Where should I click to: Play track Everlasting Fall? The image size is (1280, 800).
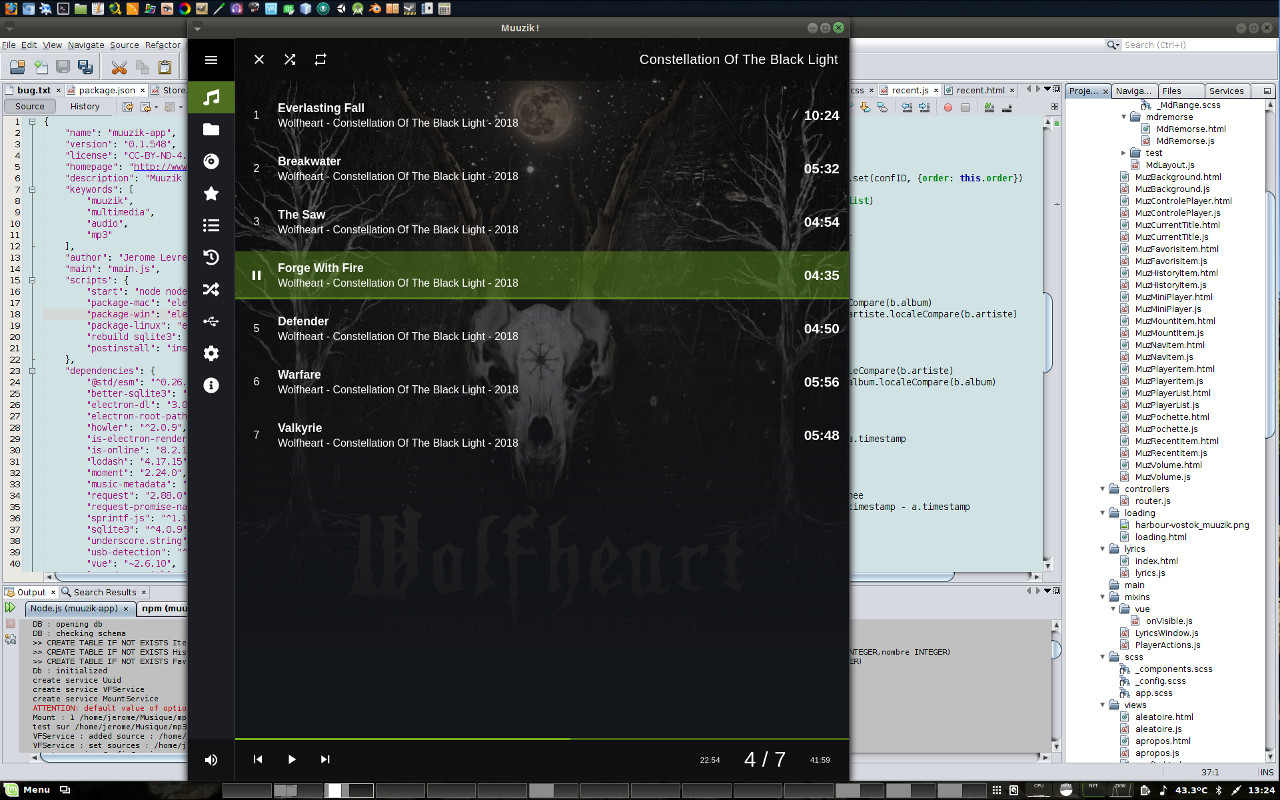coord(542,115)
